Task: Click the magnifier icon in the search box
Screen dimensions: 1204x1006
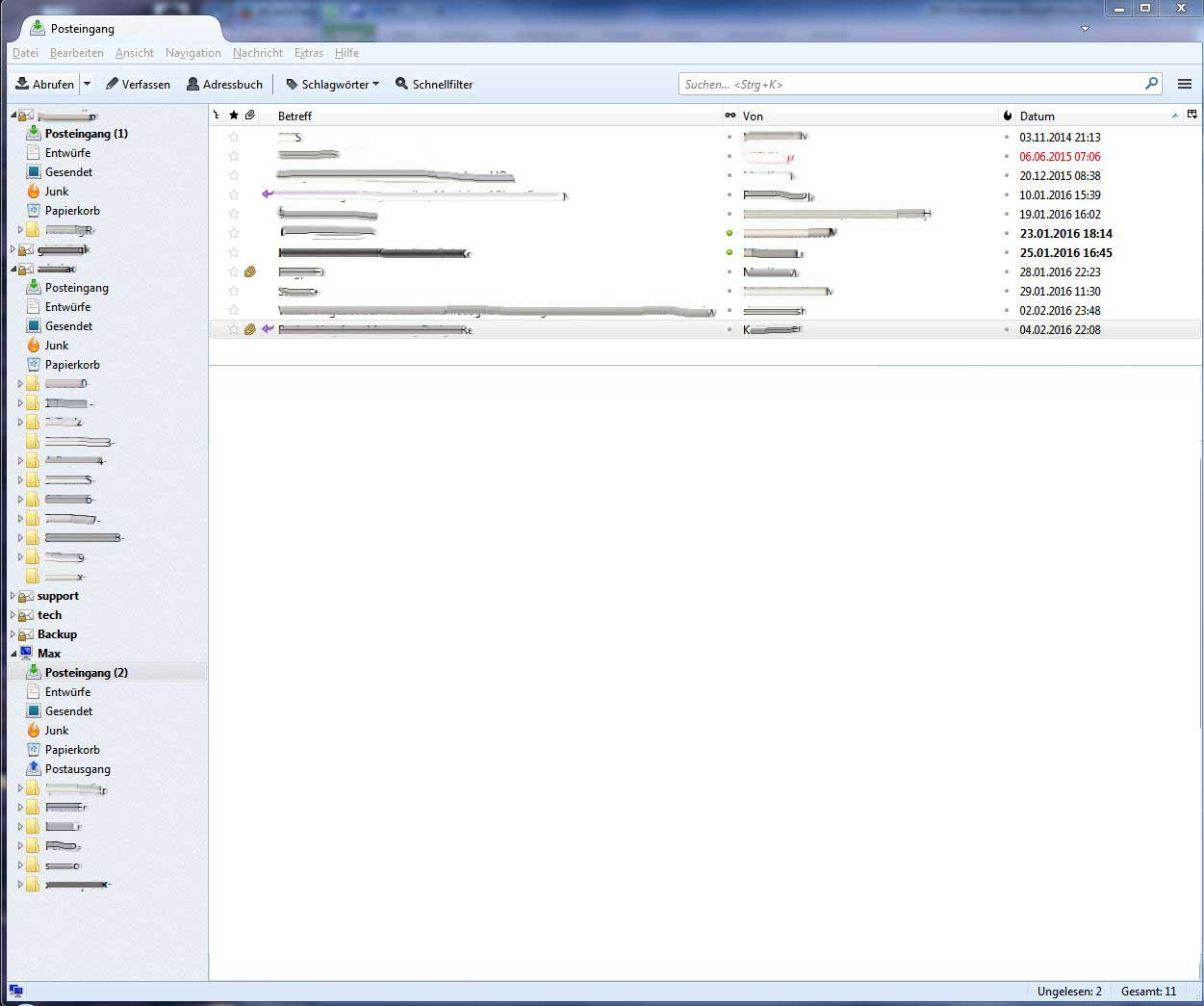Action: tap(1151, 84)
